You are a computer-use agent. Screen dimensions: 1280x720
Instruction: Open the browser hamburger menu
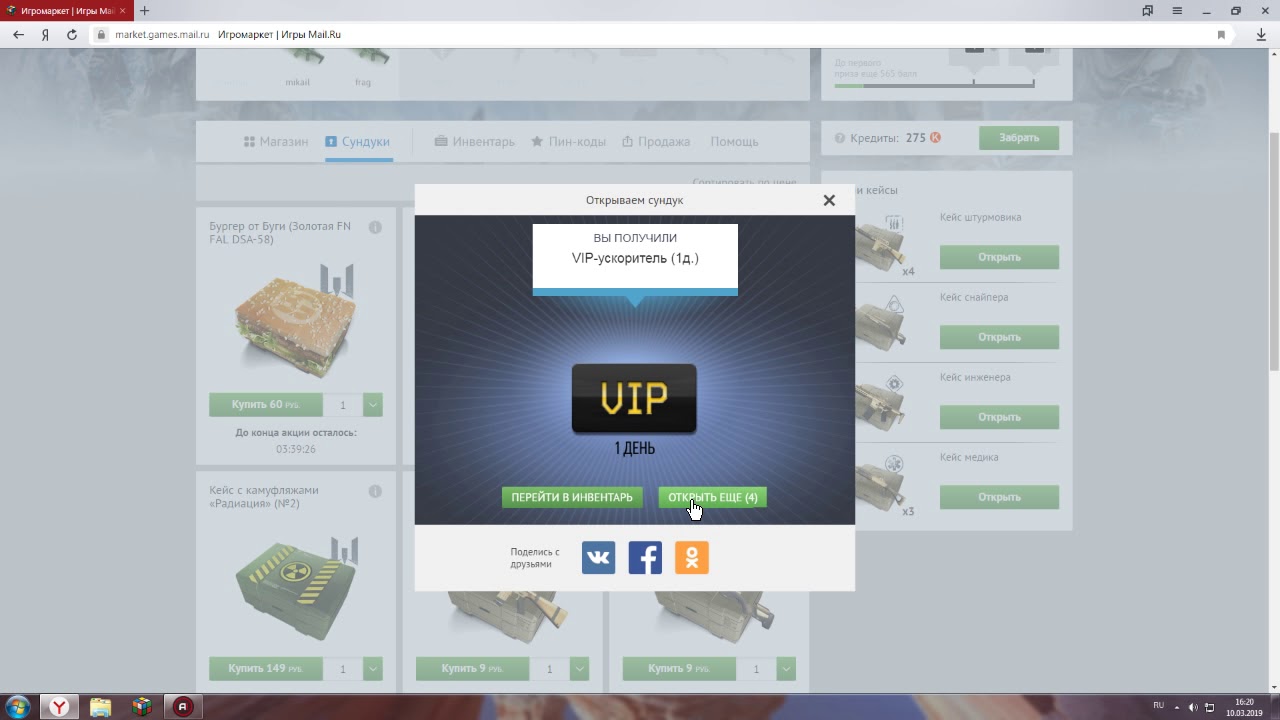coord(1178,11)
